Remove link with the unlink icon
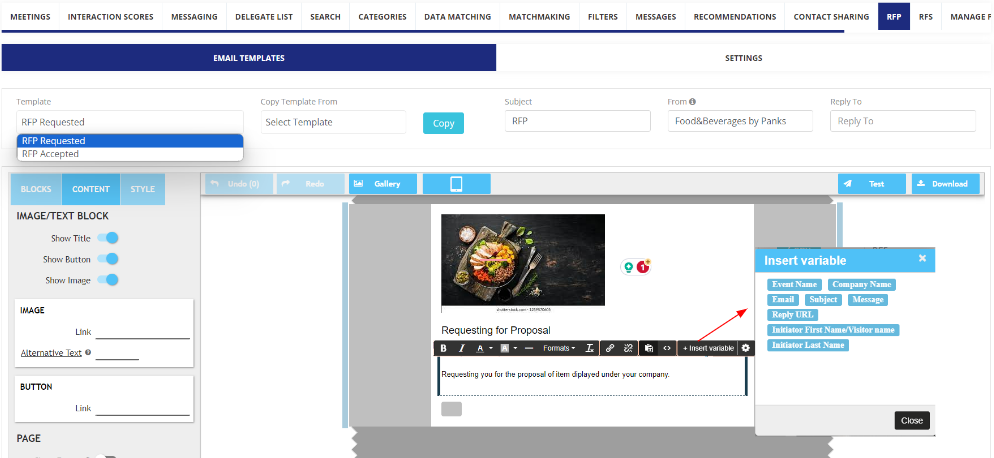This screenshot has width=994, height=458. click(x=628, y=348)
